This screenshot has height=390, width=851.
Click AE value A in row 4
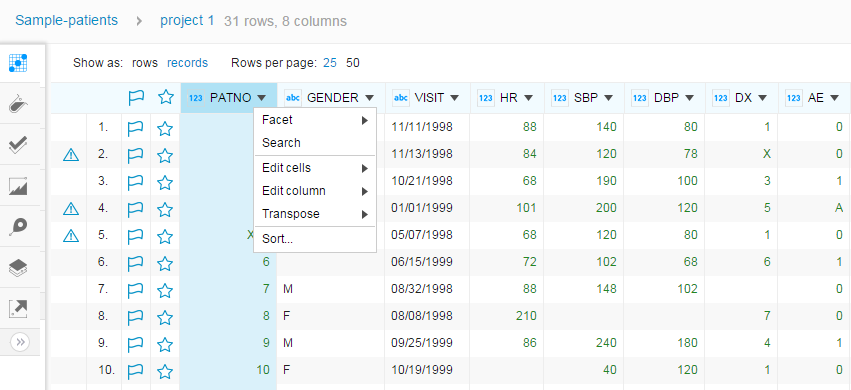(839, 208)
